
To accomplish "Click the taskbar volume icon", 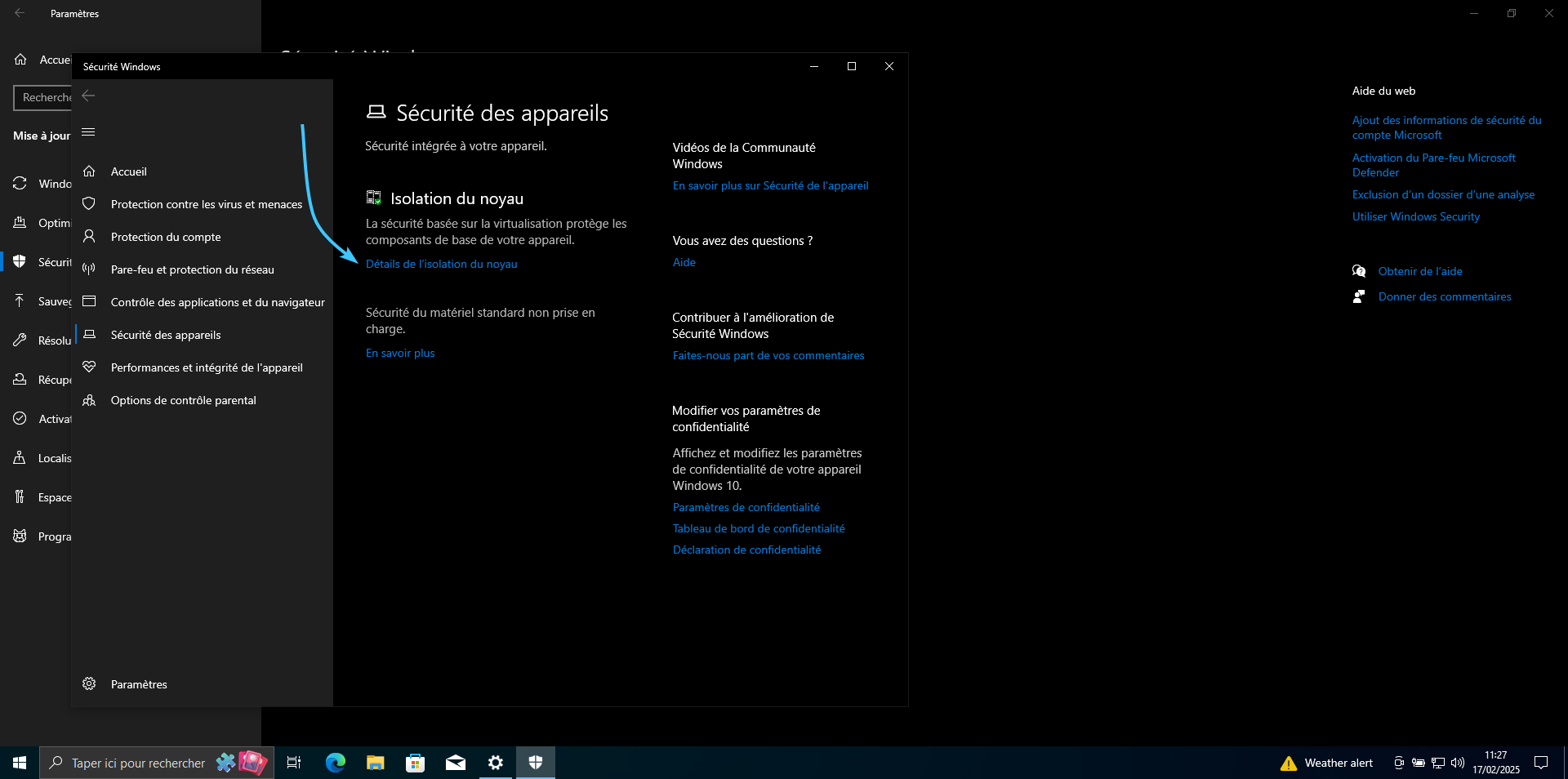I will [1458, 763].
